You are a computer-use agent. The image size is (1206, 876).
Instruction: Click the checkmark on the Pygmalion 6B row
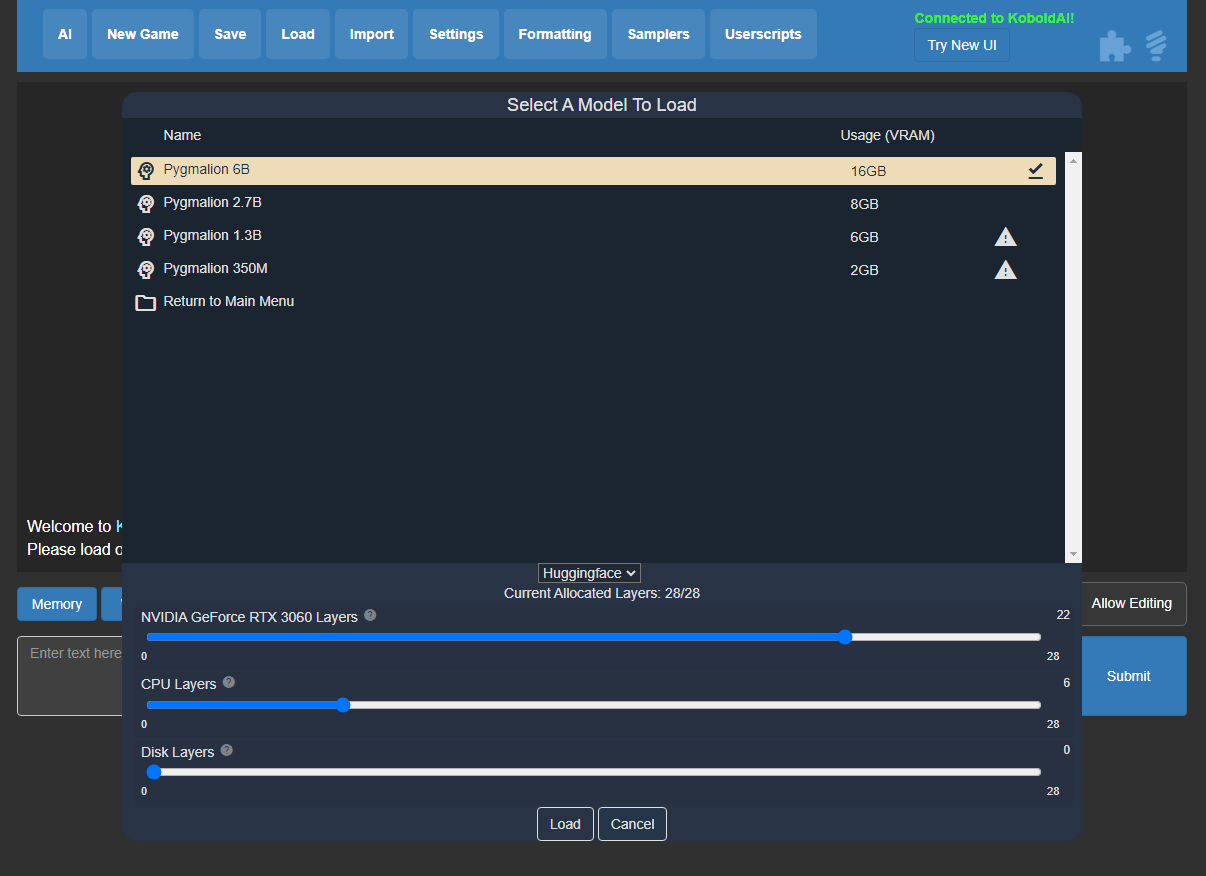click(x=1036, y=170)
